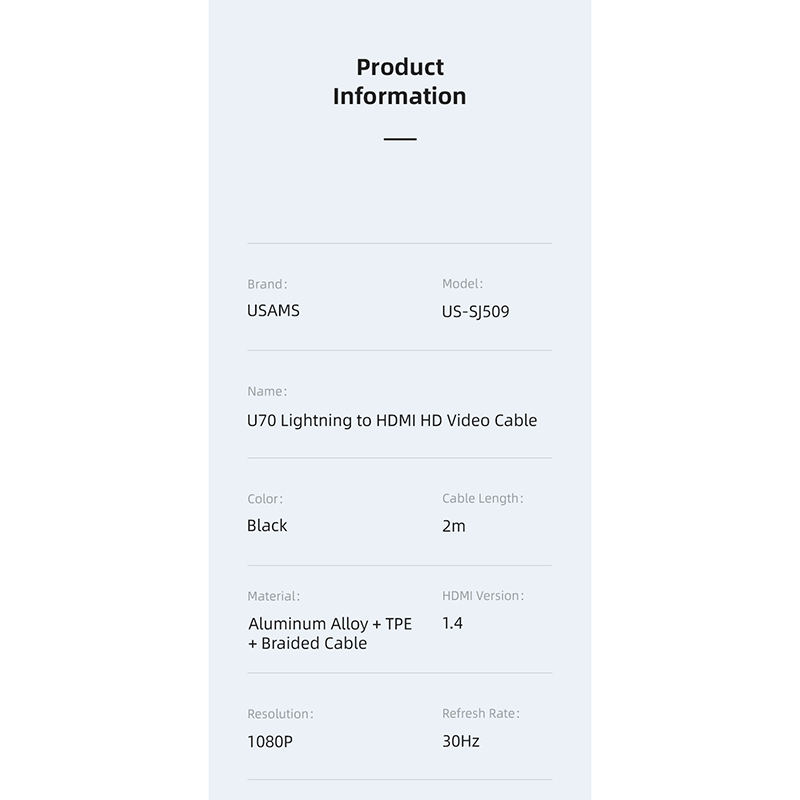Screen dimensions: 800x800
Task: Click the U70 Lightning to HDMI product name
Action: click(x=392, y=420)
